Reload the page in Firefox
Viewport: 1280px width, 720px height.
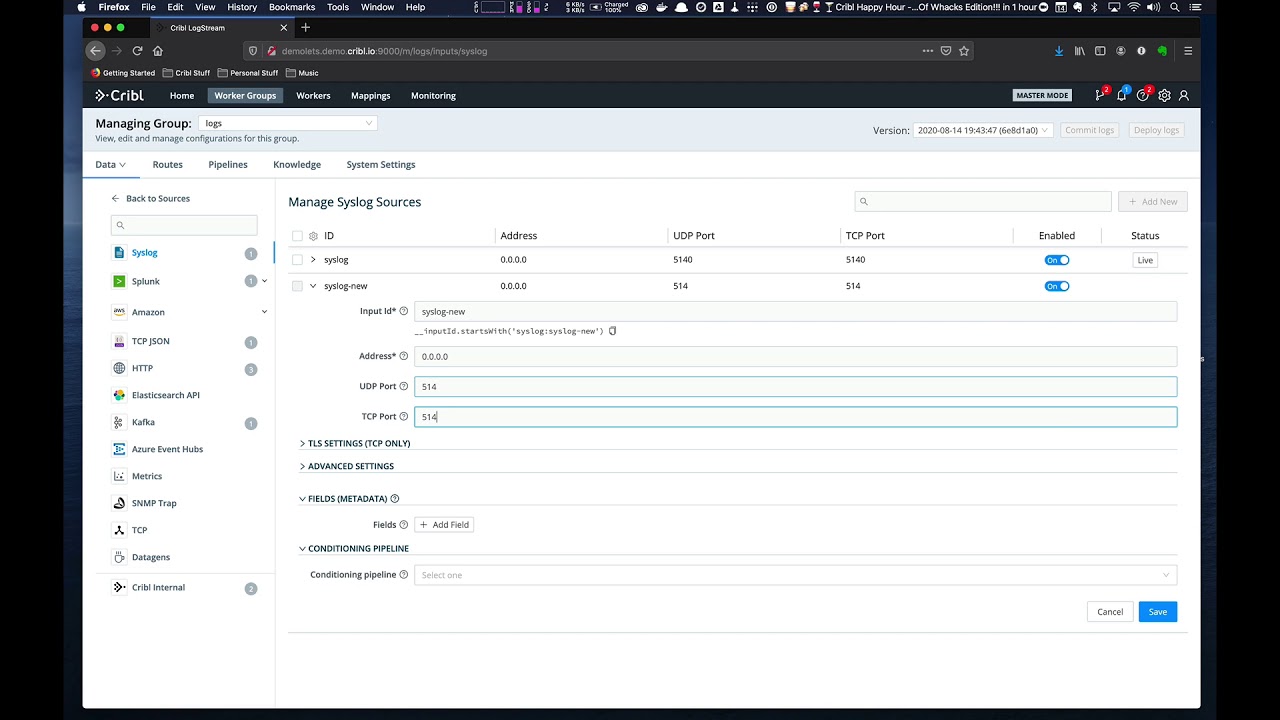click(x=137, y=50)
